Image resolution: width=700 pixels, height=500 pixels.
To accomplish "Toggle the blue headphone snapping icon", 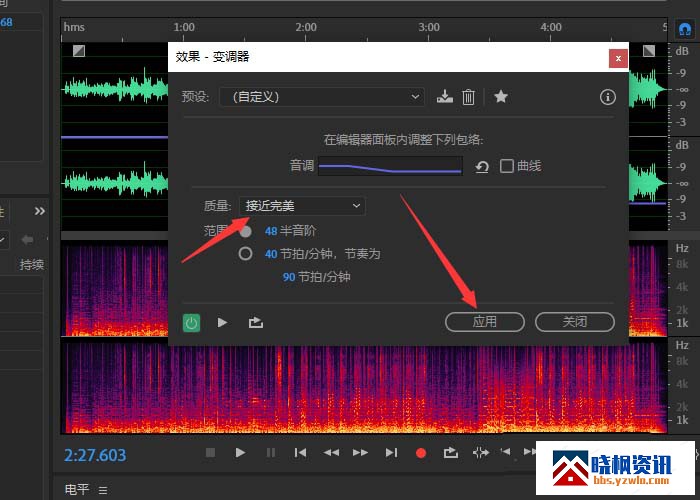I will [x=684, y=29].
